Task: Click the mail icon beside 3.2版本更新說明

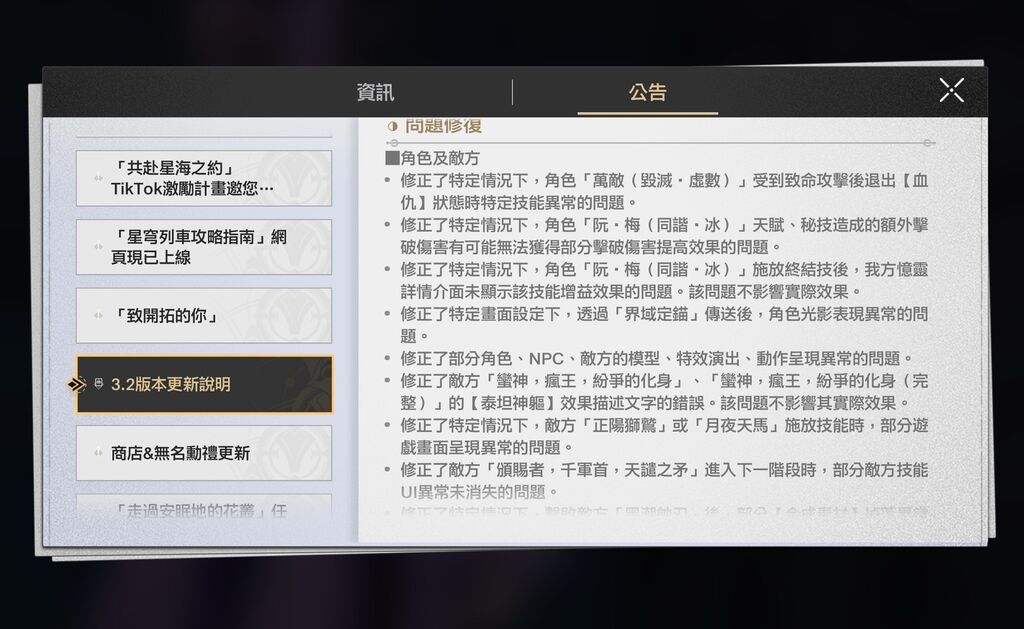Action: 99,383
